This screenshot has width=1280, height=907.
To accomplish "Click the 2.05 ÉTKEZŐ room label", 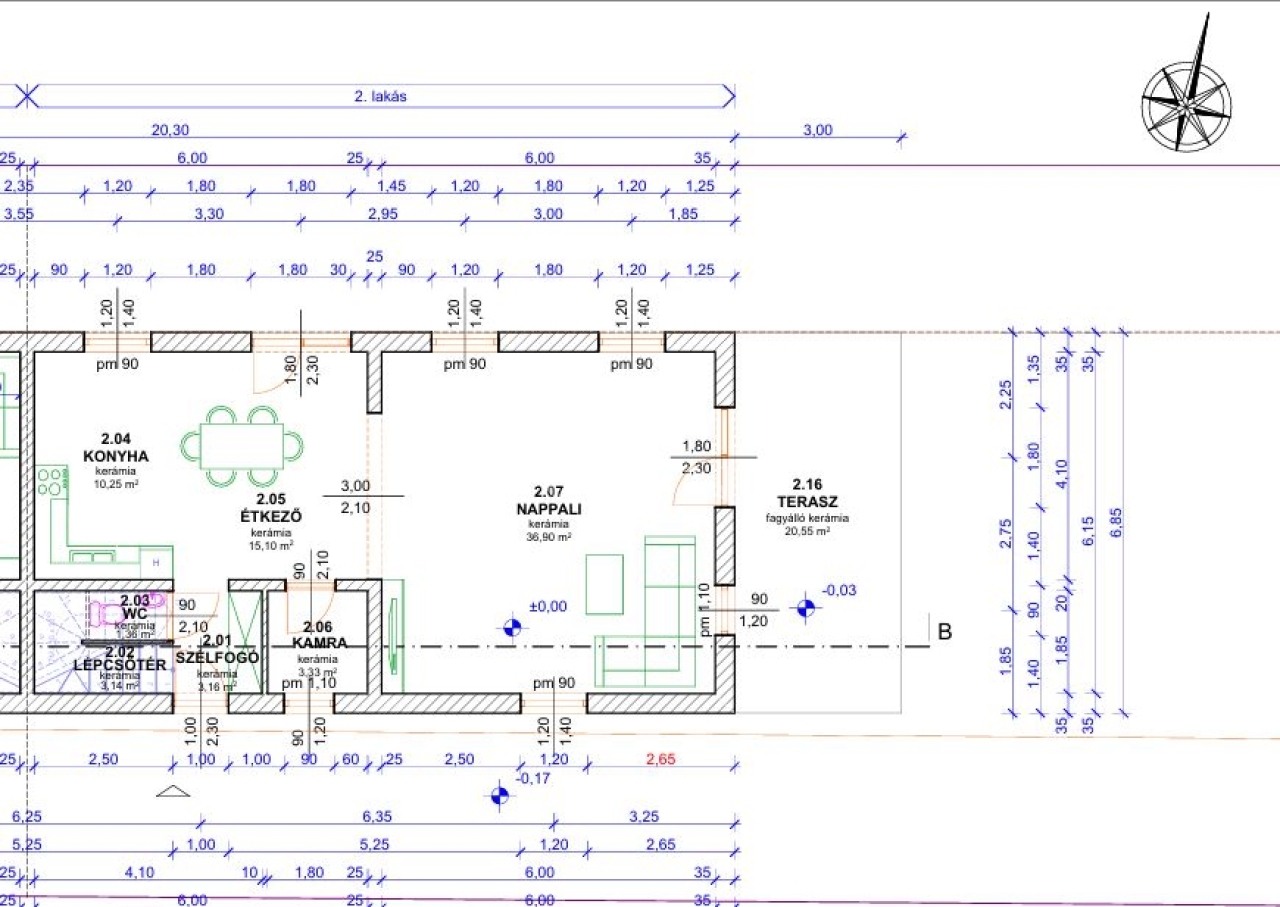I will (x=271, y=508).
